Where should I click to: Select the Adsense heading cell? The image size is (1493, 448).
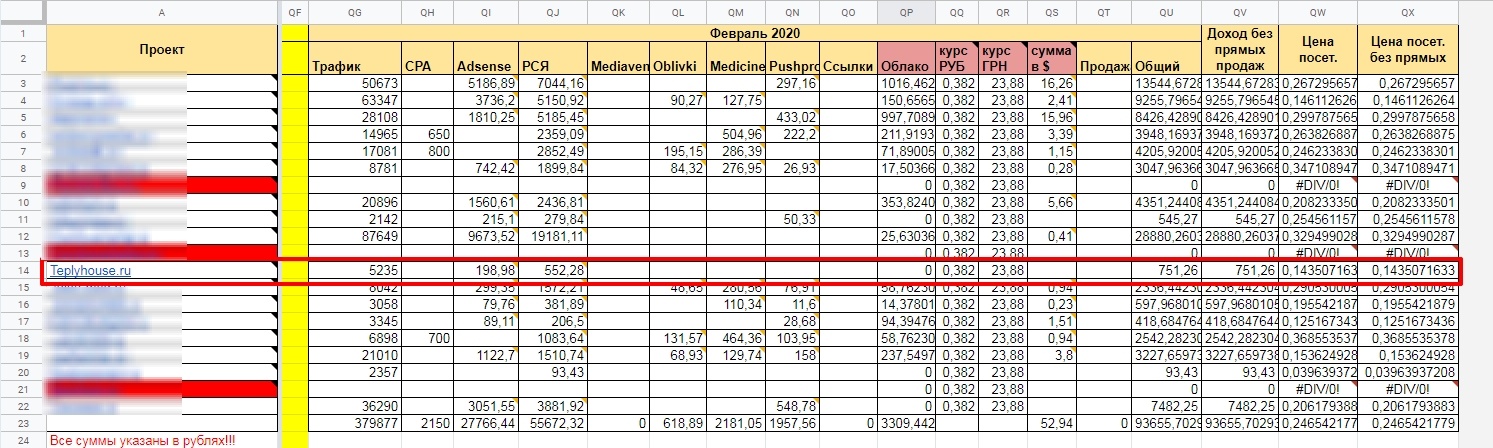(485, 58)
